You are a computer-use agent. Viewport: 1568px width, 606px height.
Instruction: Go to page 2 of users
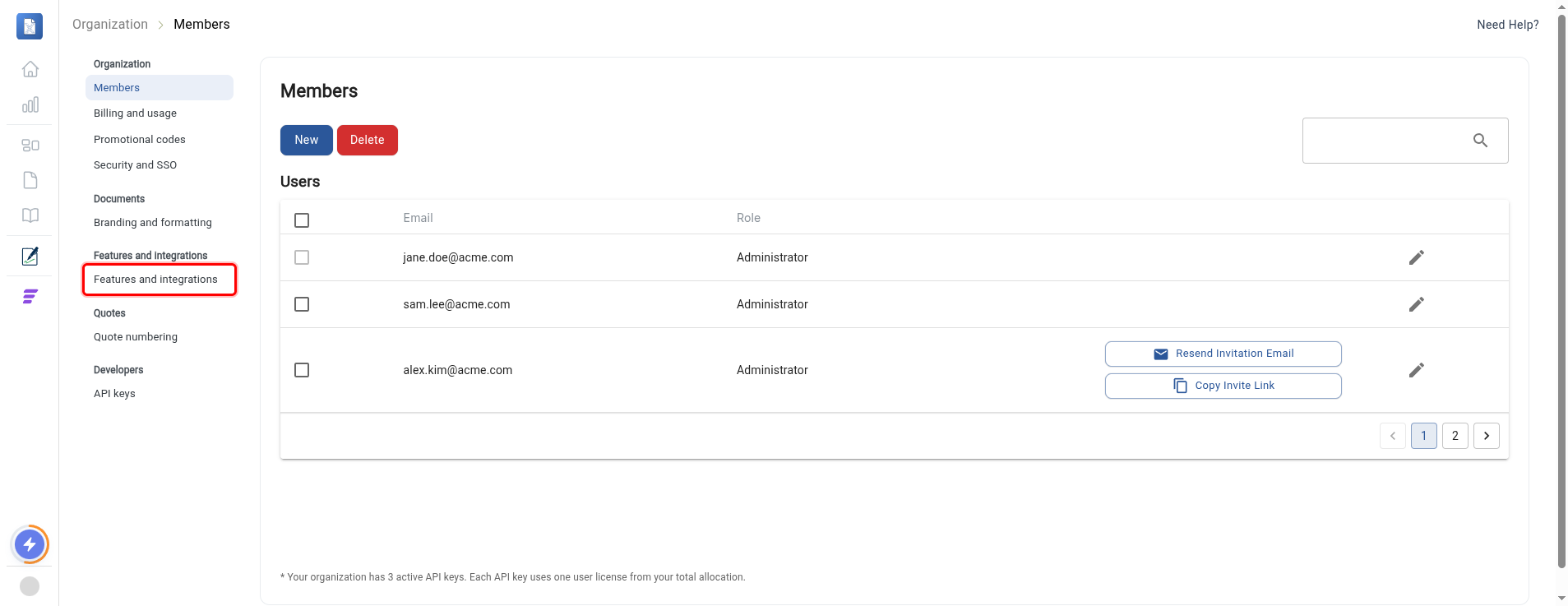[1455, 436]
